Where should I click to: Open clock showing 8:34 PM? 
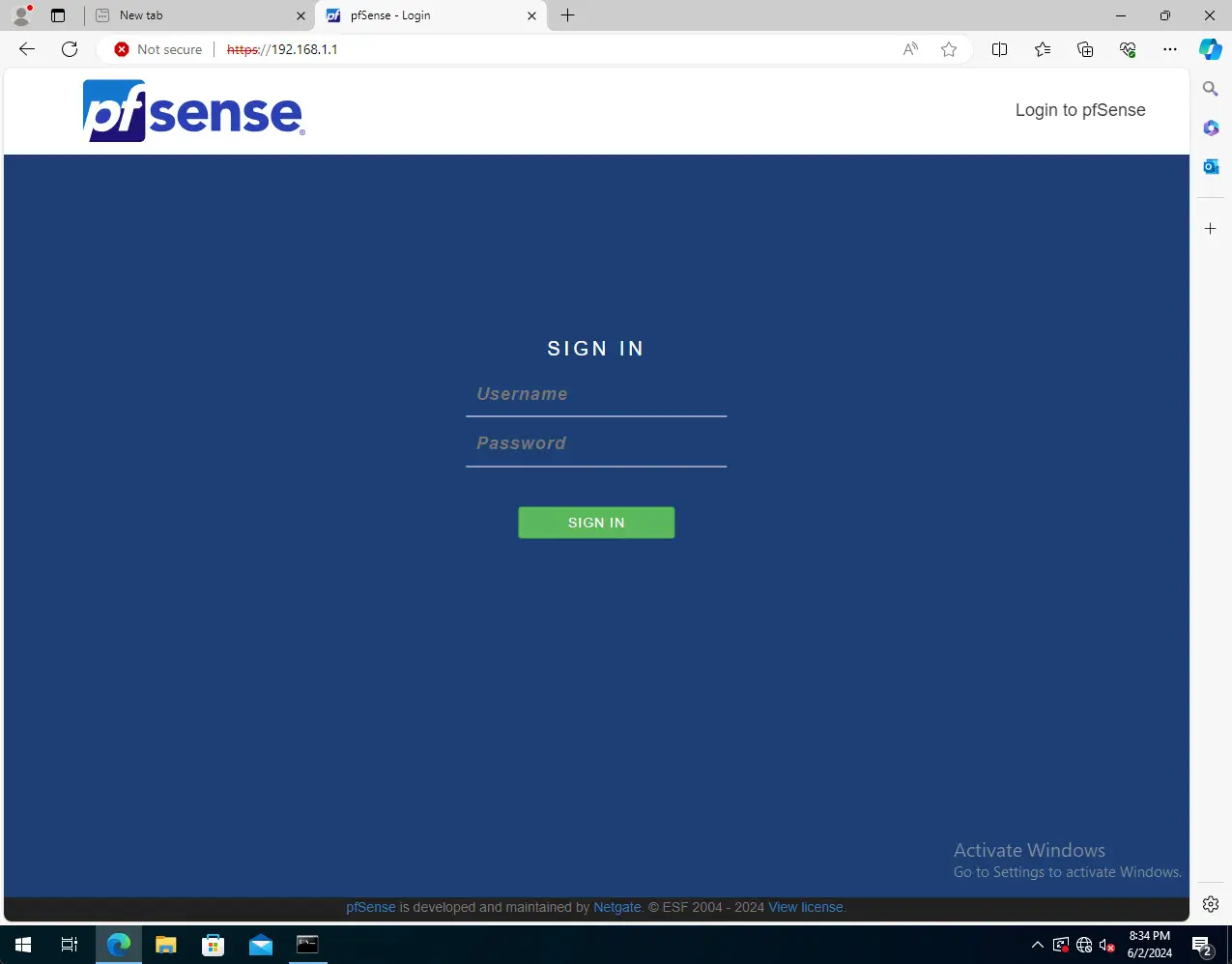(1150, 945)
